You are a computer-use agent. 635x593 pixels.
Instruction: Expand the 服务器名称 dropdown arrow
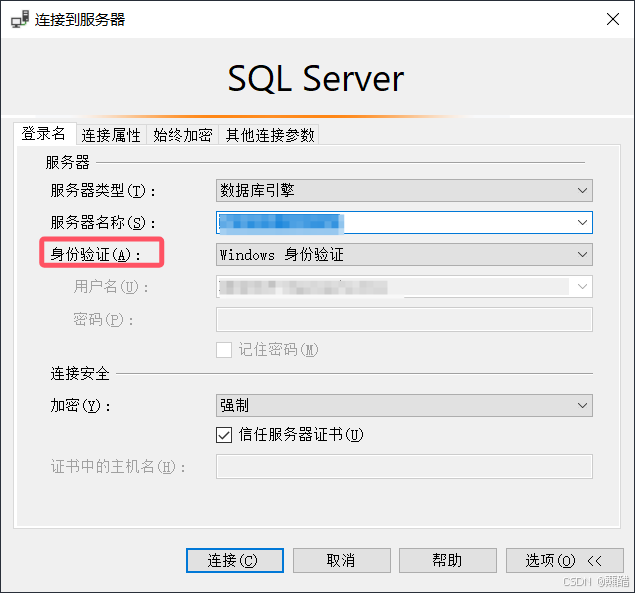[582, 222]
